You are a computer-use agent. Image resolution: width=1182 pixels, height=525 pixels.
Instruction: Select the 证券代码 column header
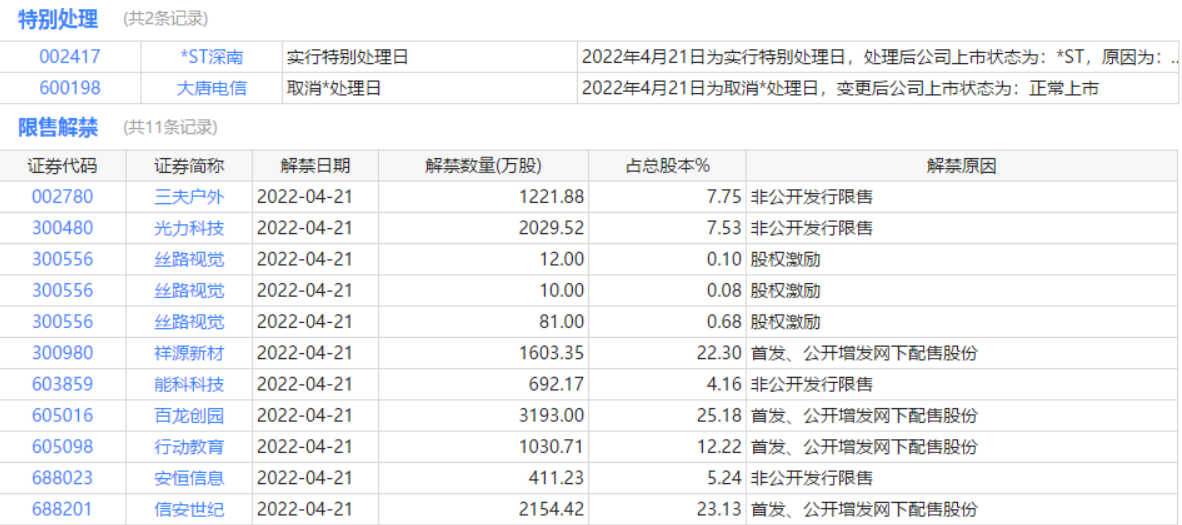coord(63,166)
